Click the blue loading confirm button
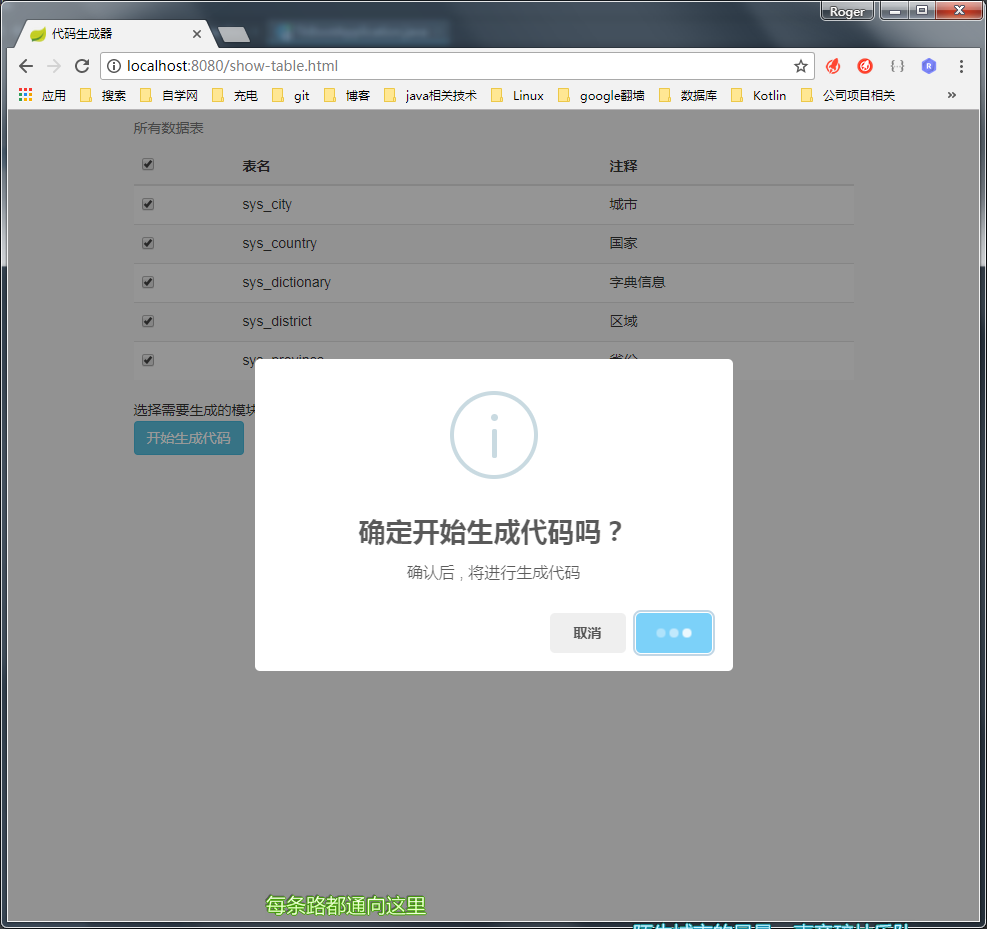Viewport: 987px width, 929px height. [674, 633]
